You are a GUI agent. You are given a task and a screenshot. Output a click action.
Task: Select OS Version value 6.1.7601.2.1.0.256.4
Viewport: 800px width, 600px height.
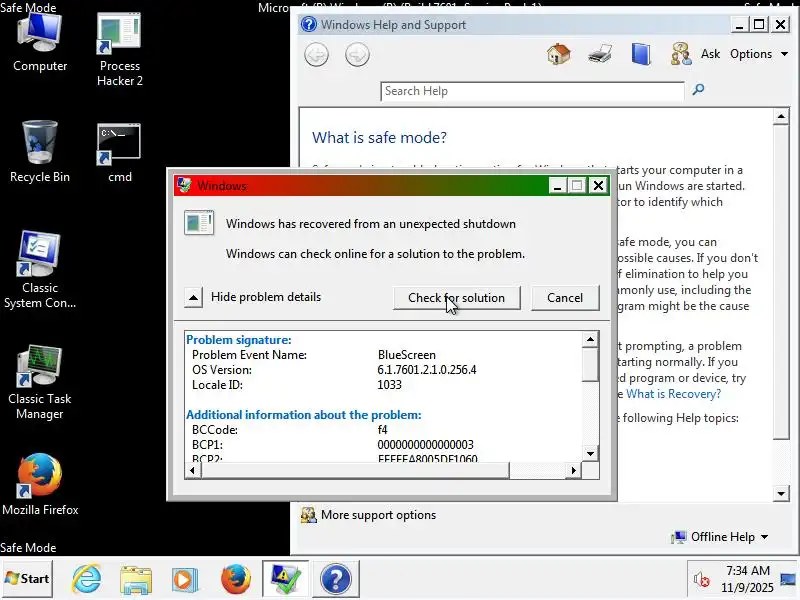[427, 370]
